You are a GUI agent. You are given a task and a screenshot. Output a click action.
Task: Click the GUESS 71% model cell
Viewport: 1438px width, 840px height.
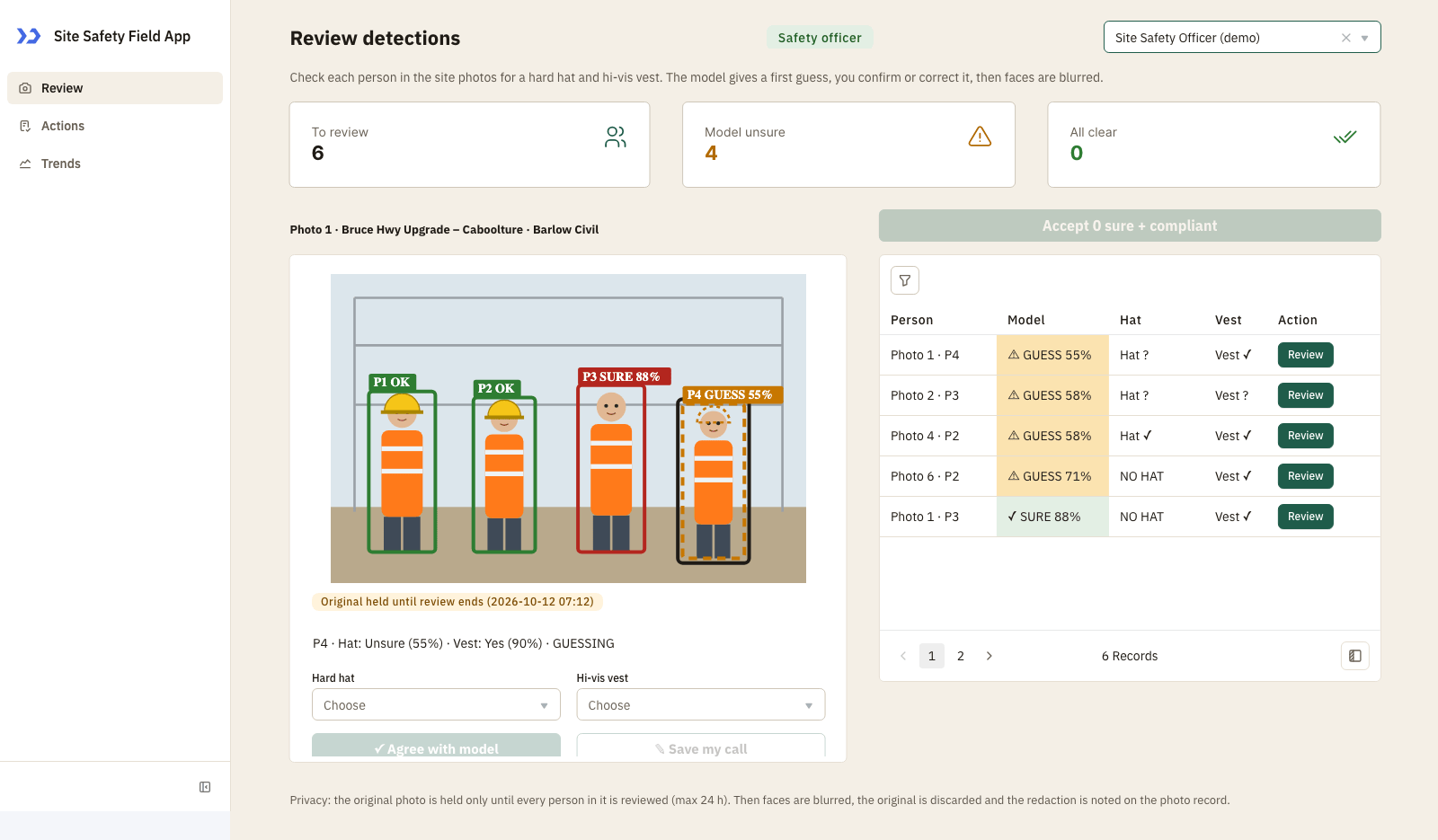(1052, 476)
